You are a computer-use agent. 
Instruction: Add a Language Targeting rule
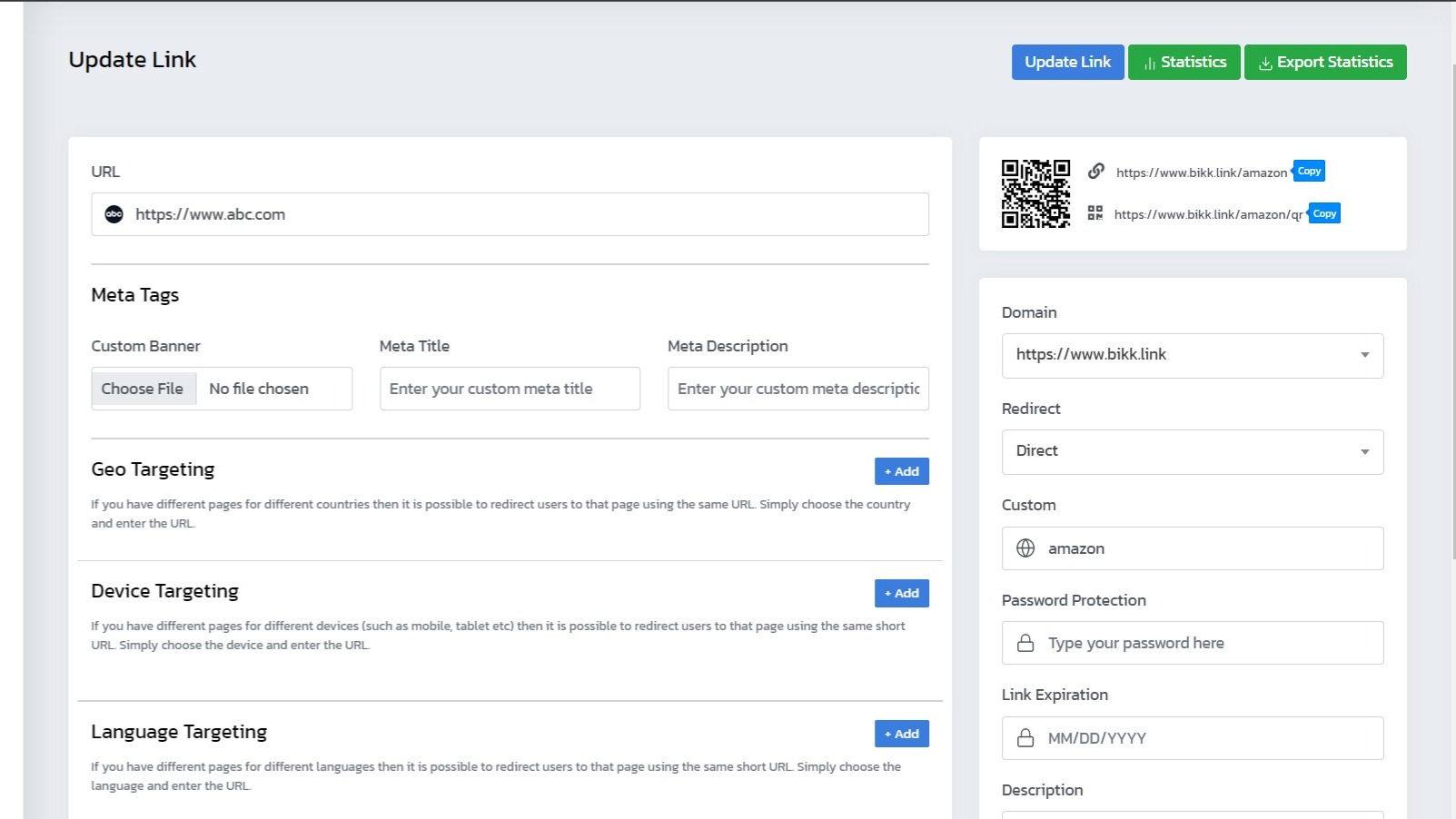902,734
